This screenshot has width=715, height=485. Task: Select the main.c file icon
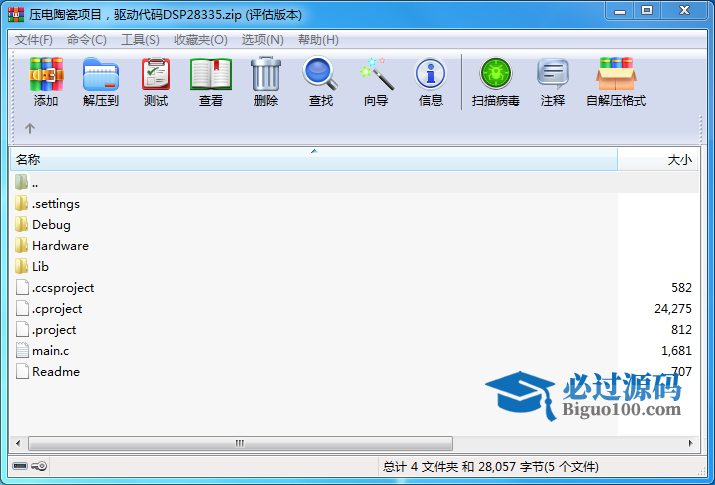(x=22, y=351)
